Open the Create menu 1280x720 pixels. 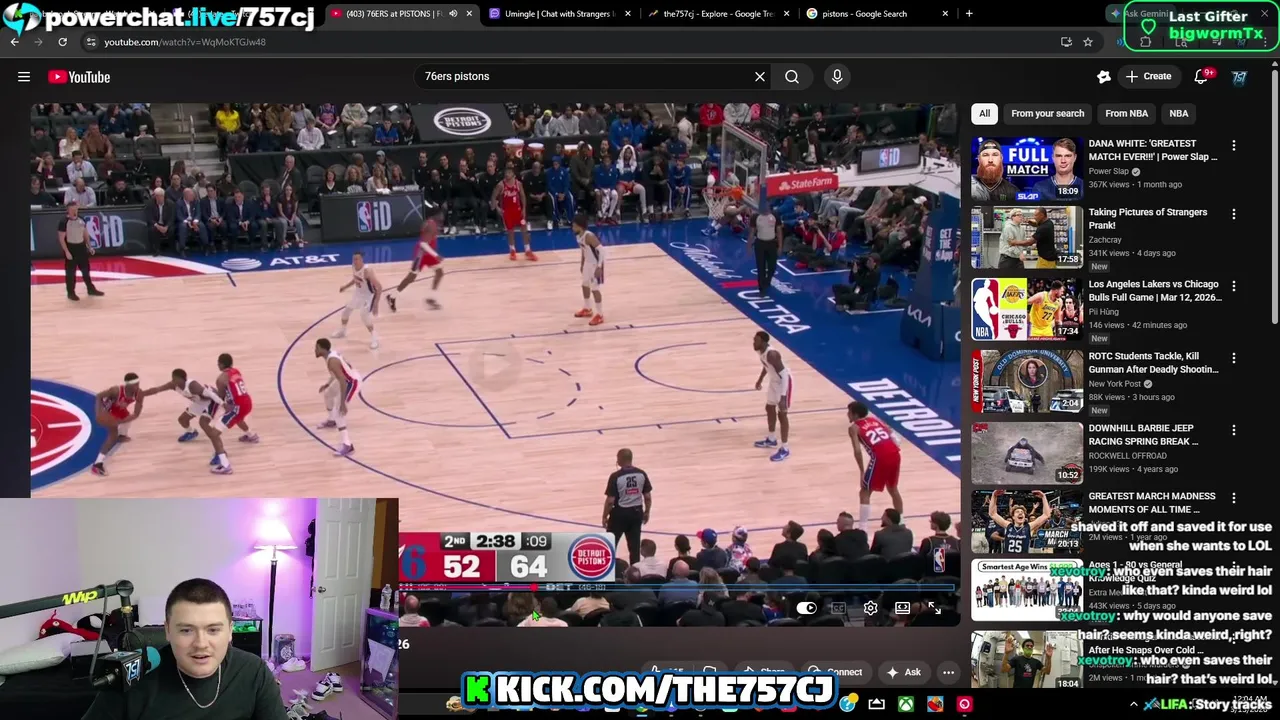tap(1147, 77)
